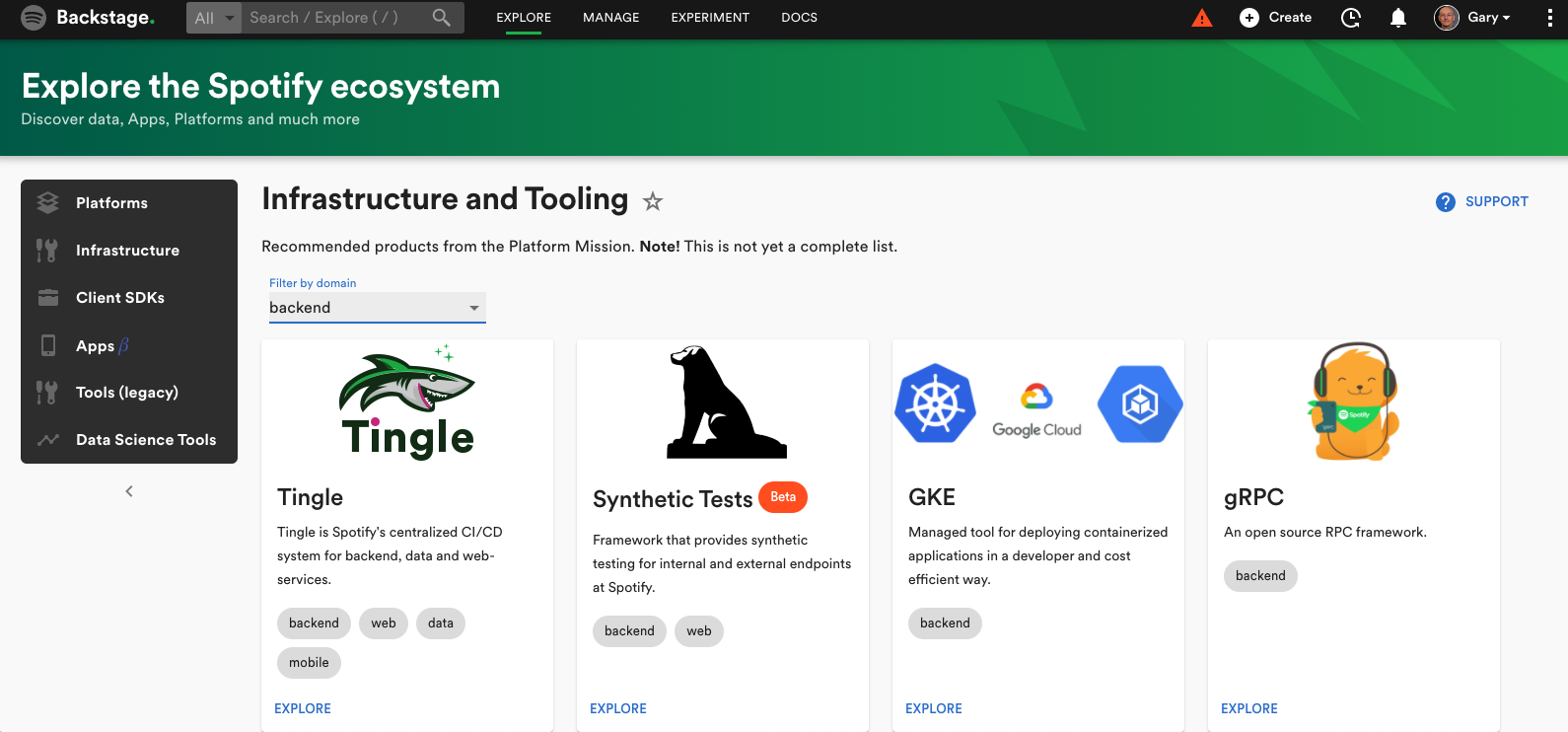Screen dimensions: 1568x732
Task: Click the Data Science Tools chart icon
Action: coord(47,440)
